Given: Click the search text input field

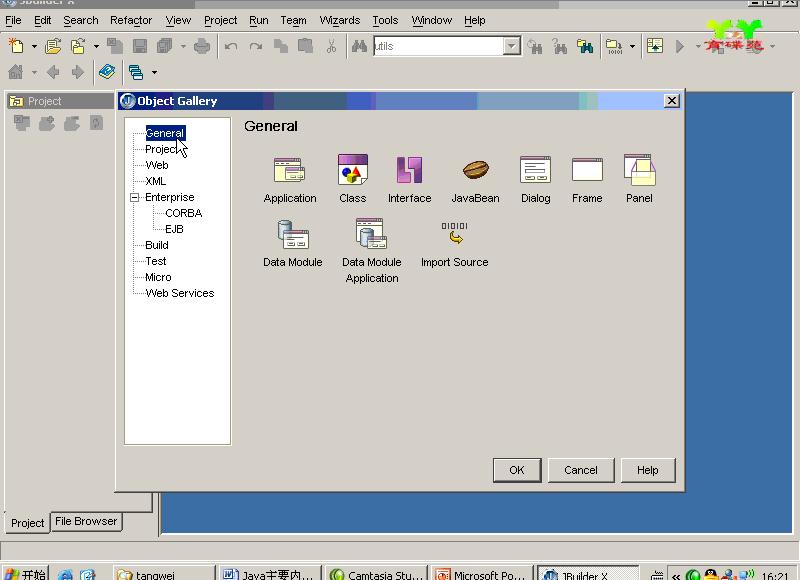Looking at the screenshot, I should [x=439, y=46].
